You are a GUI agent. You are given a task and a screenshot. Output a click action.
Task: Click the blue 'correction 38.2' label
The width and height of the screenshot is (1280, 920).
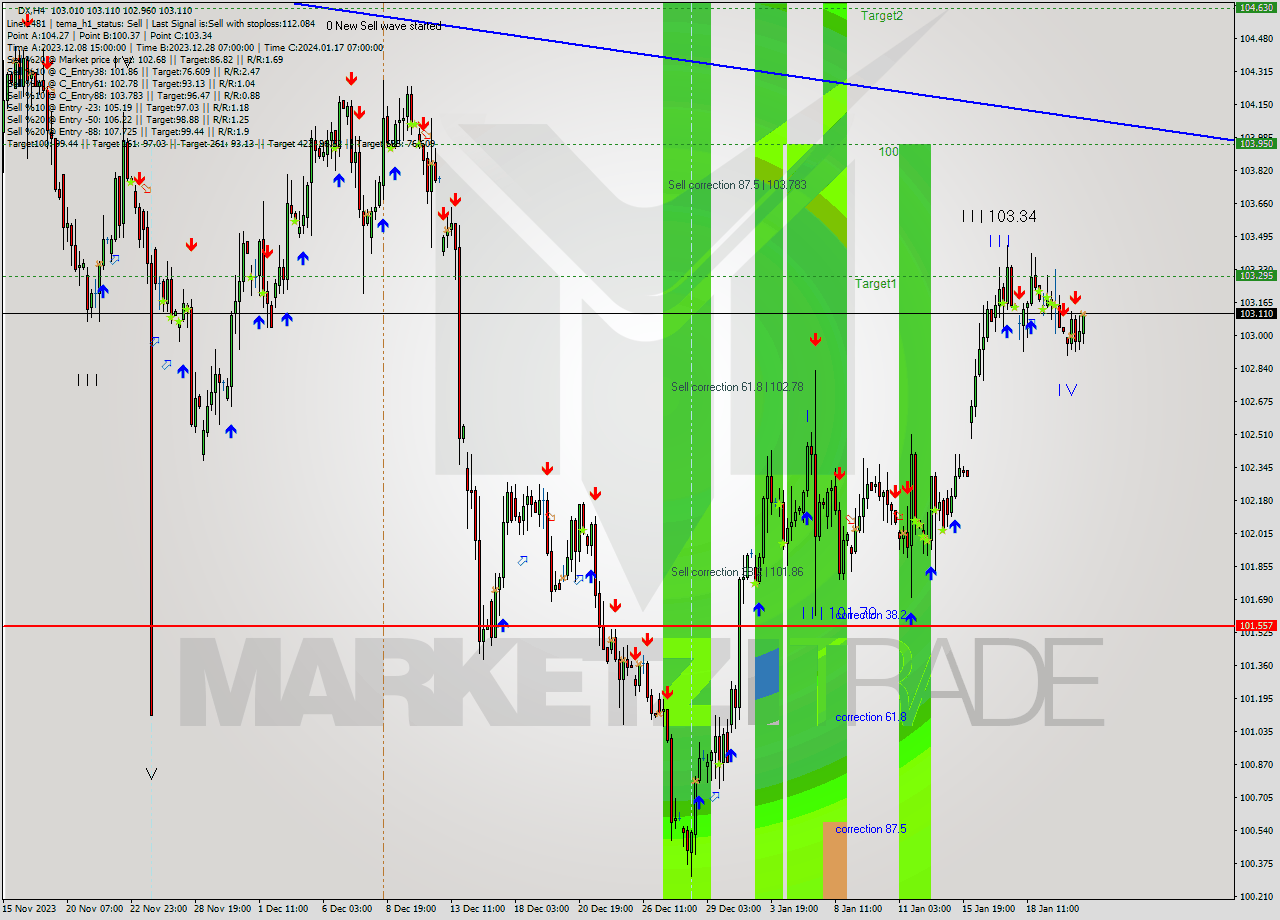click(872, 615)
